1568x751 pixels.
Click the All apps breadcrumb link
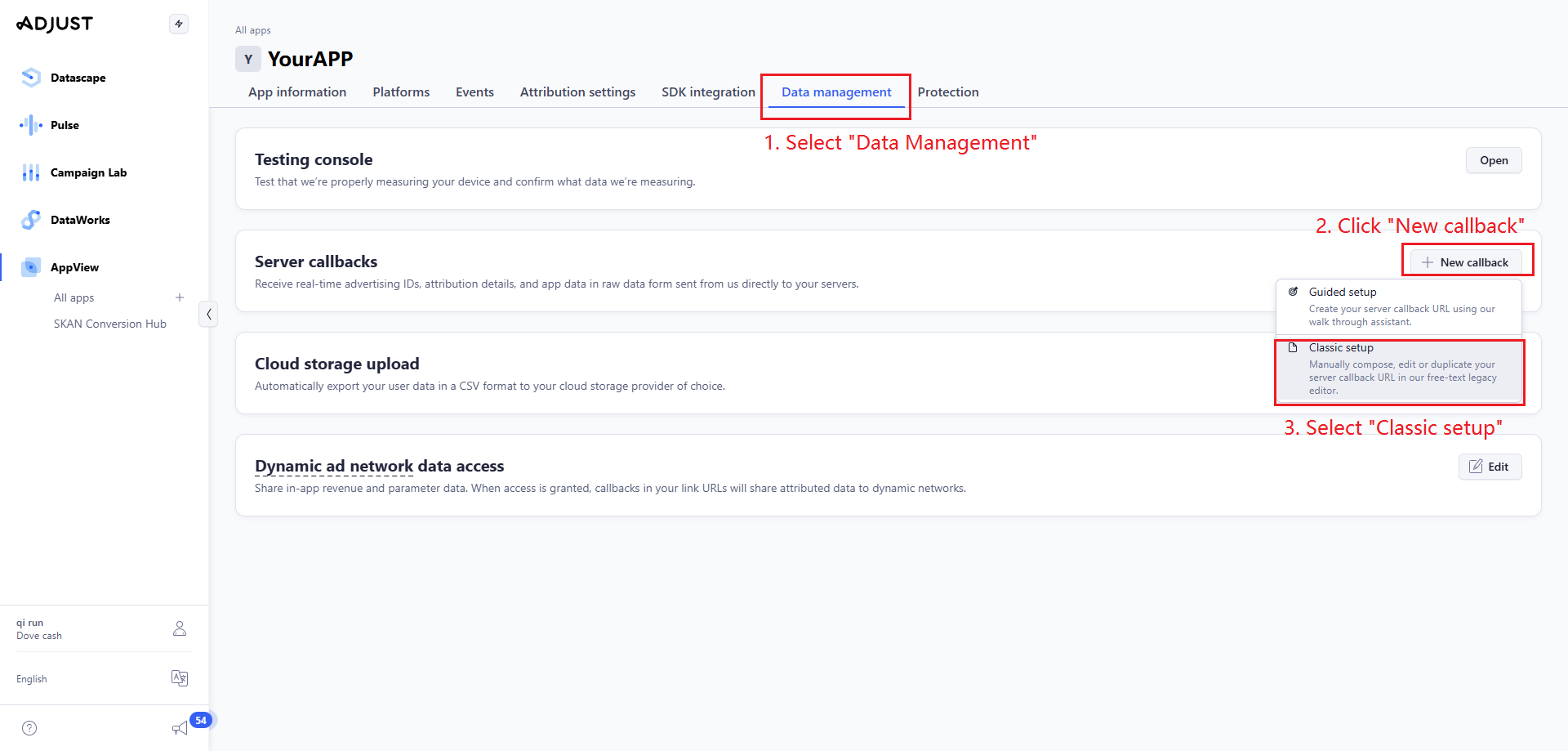253,30
